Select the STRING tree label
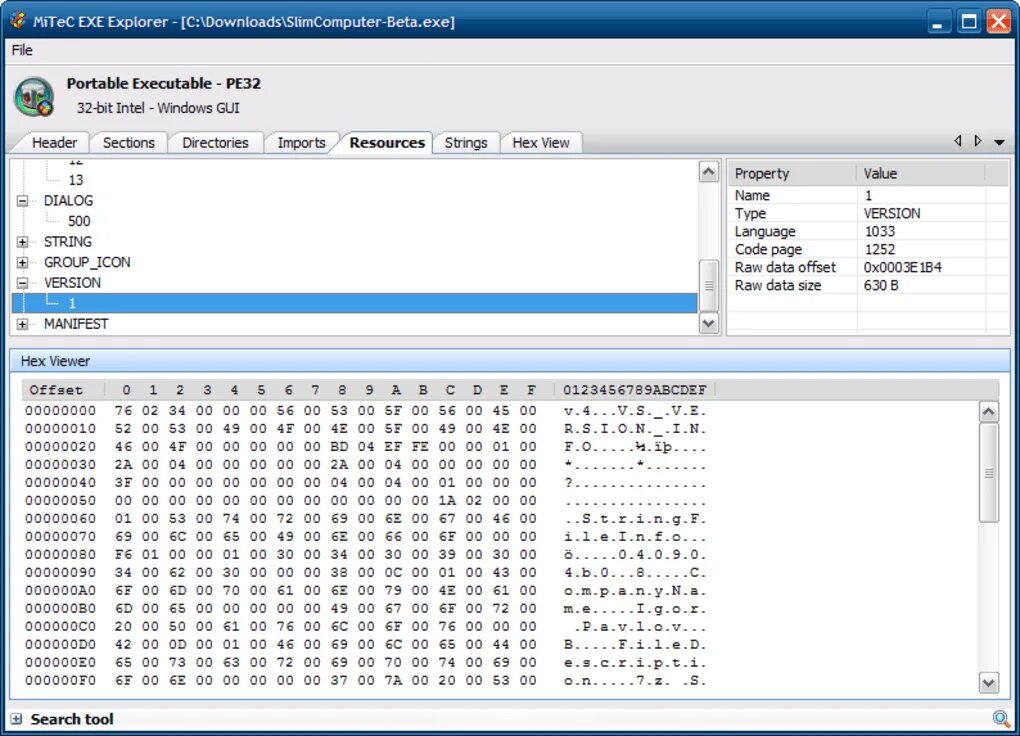The width and height of the screenshot is (1020, 736). coord(68,241)
